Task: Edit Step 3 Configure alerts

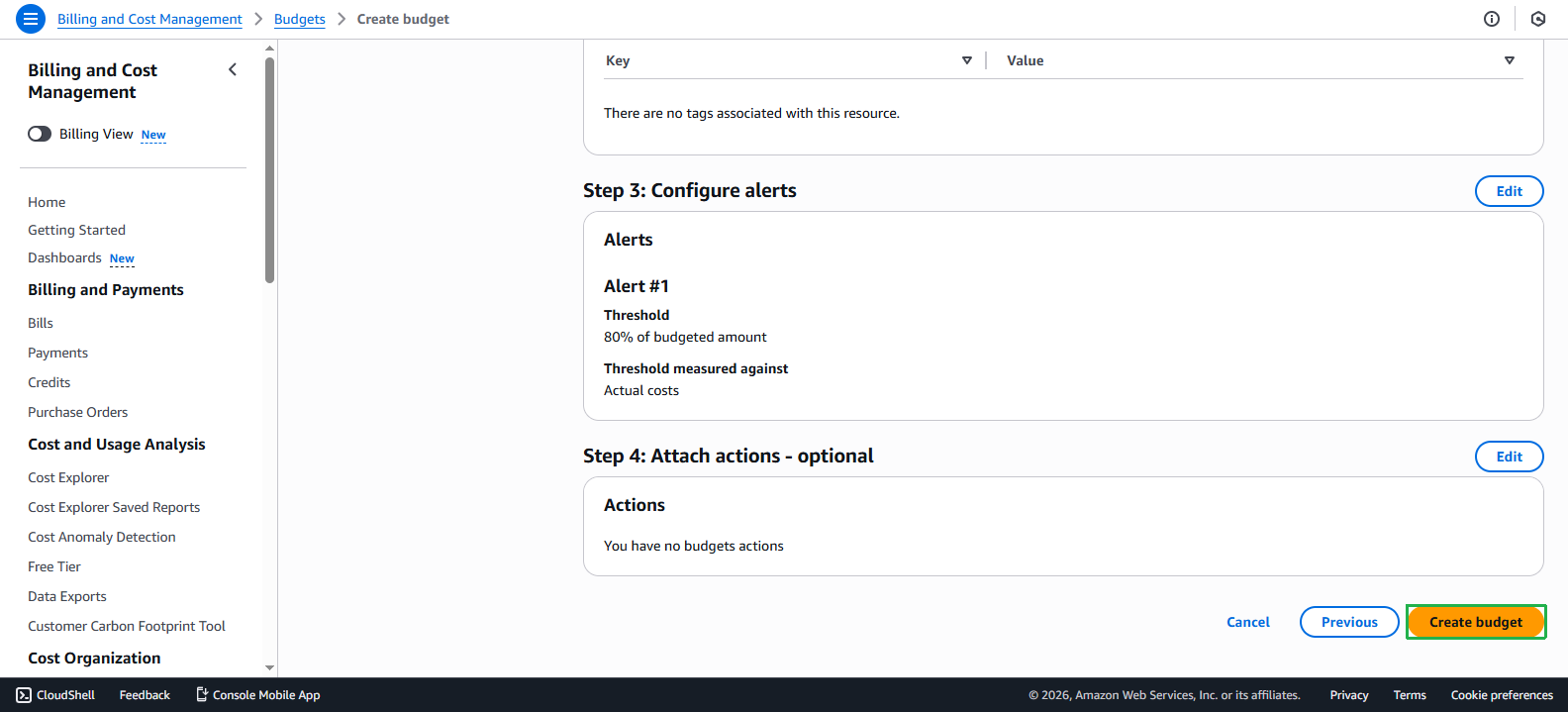Action: [1509, 191]
